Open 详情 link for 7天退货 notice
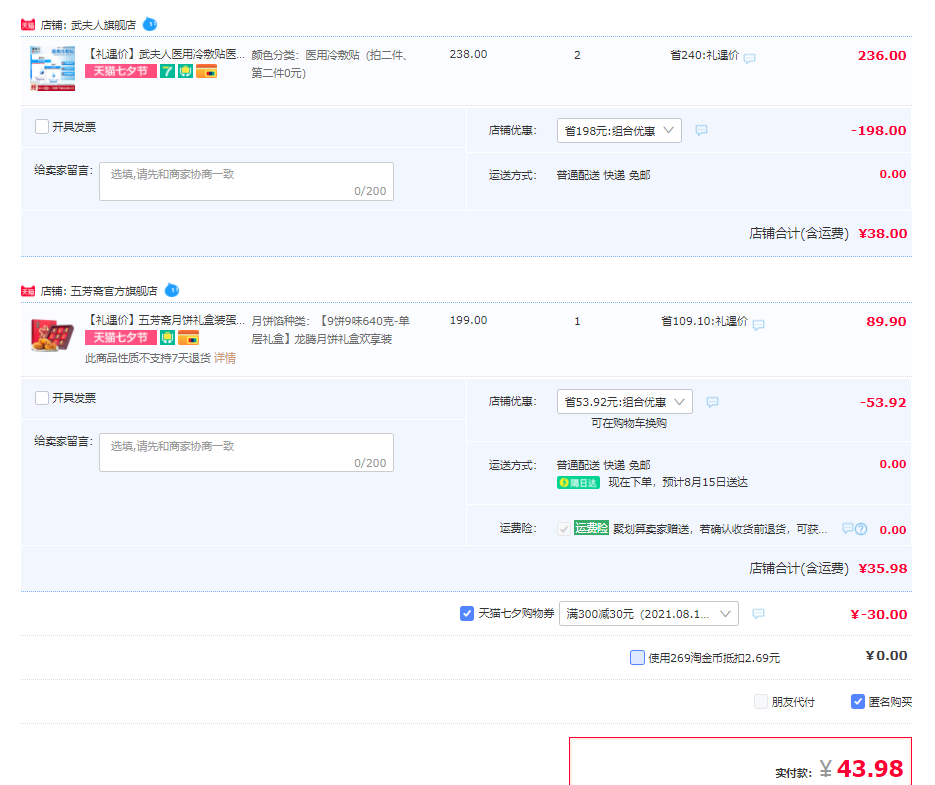The image size is (935, 785). pos(225,358)
